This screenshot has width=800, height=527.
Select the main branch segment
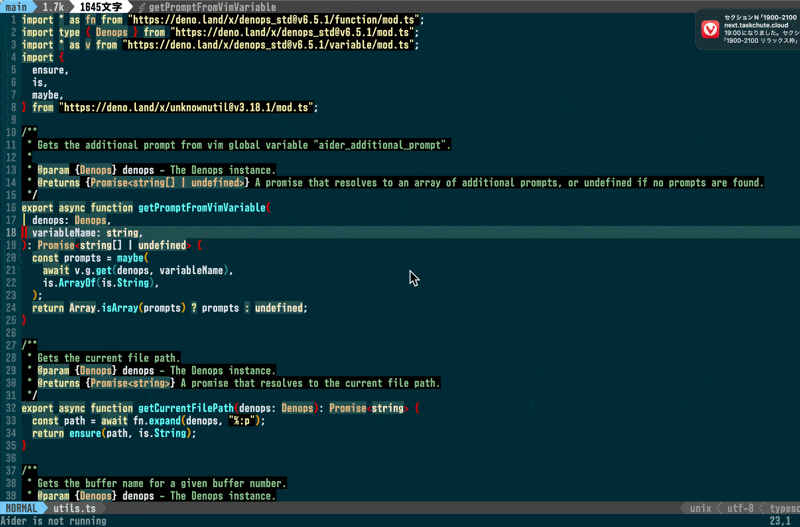[16, 7]
